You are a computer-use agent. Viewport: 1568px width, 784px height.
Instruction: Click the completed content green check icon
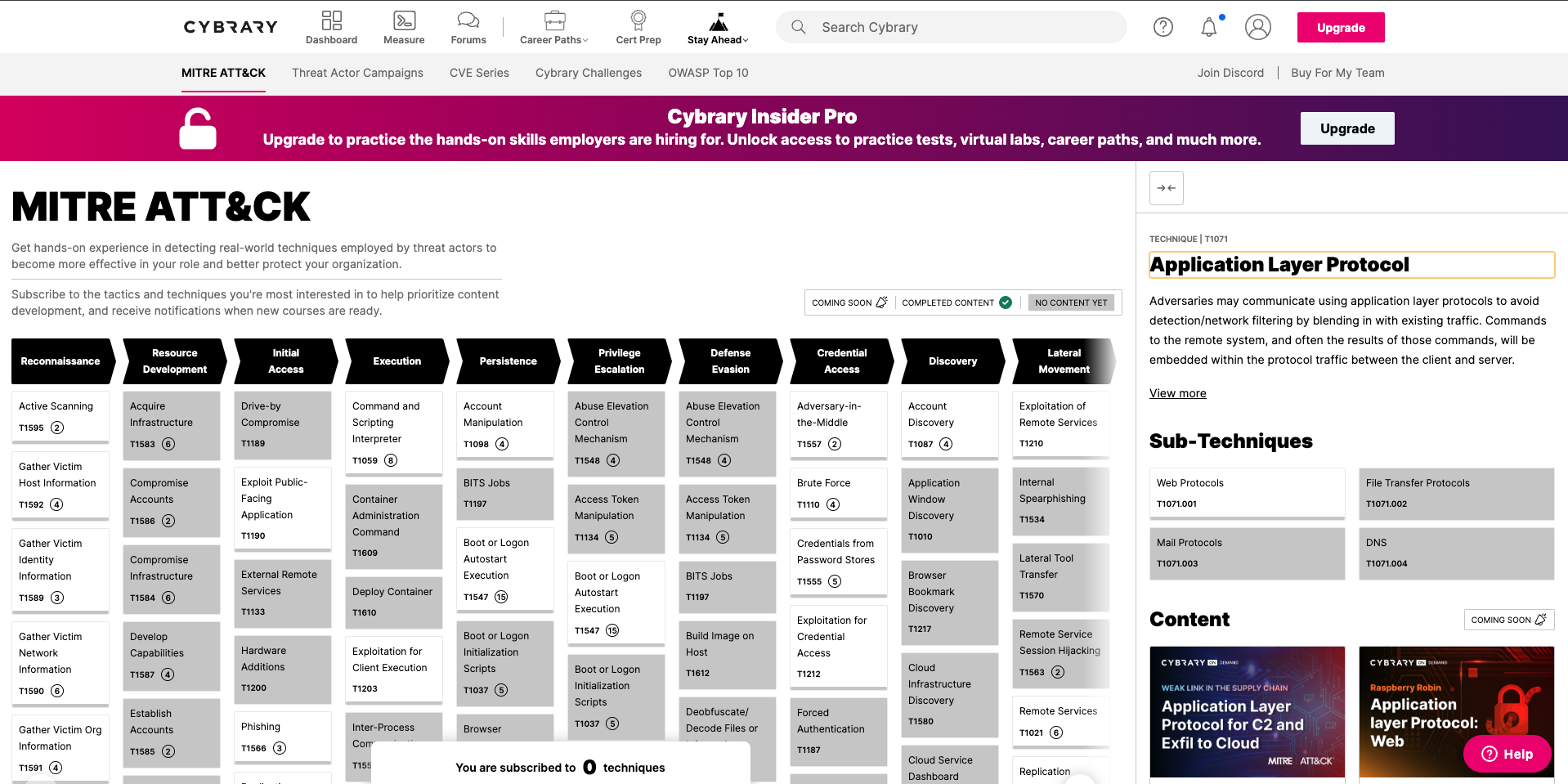point(1006,302)
